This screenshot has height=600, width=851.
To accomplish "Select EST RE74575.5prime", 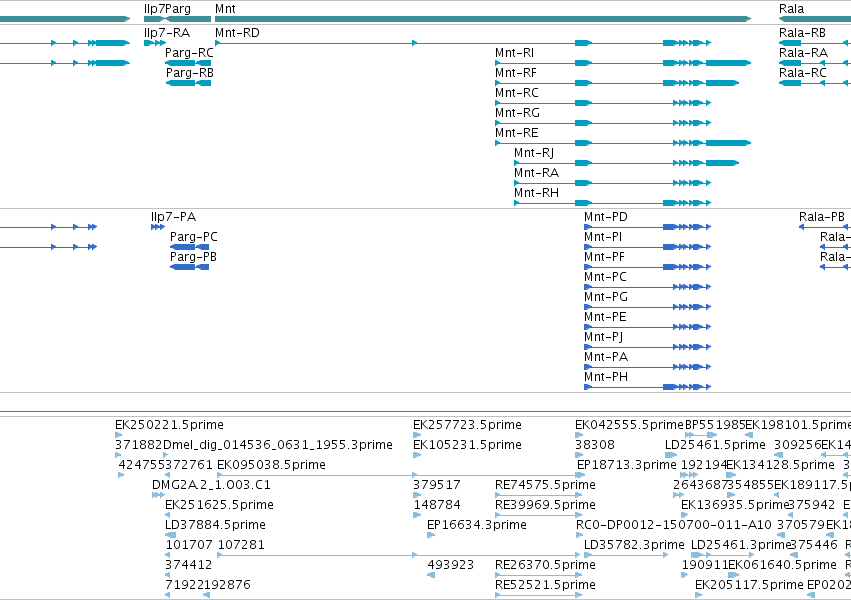I will pyautogui.click(x=545, y=485).
